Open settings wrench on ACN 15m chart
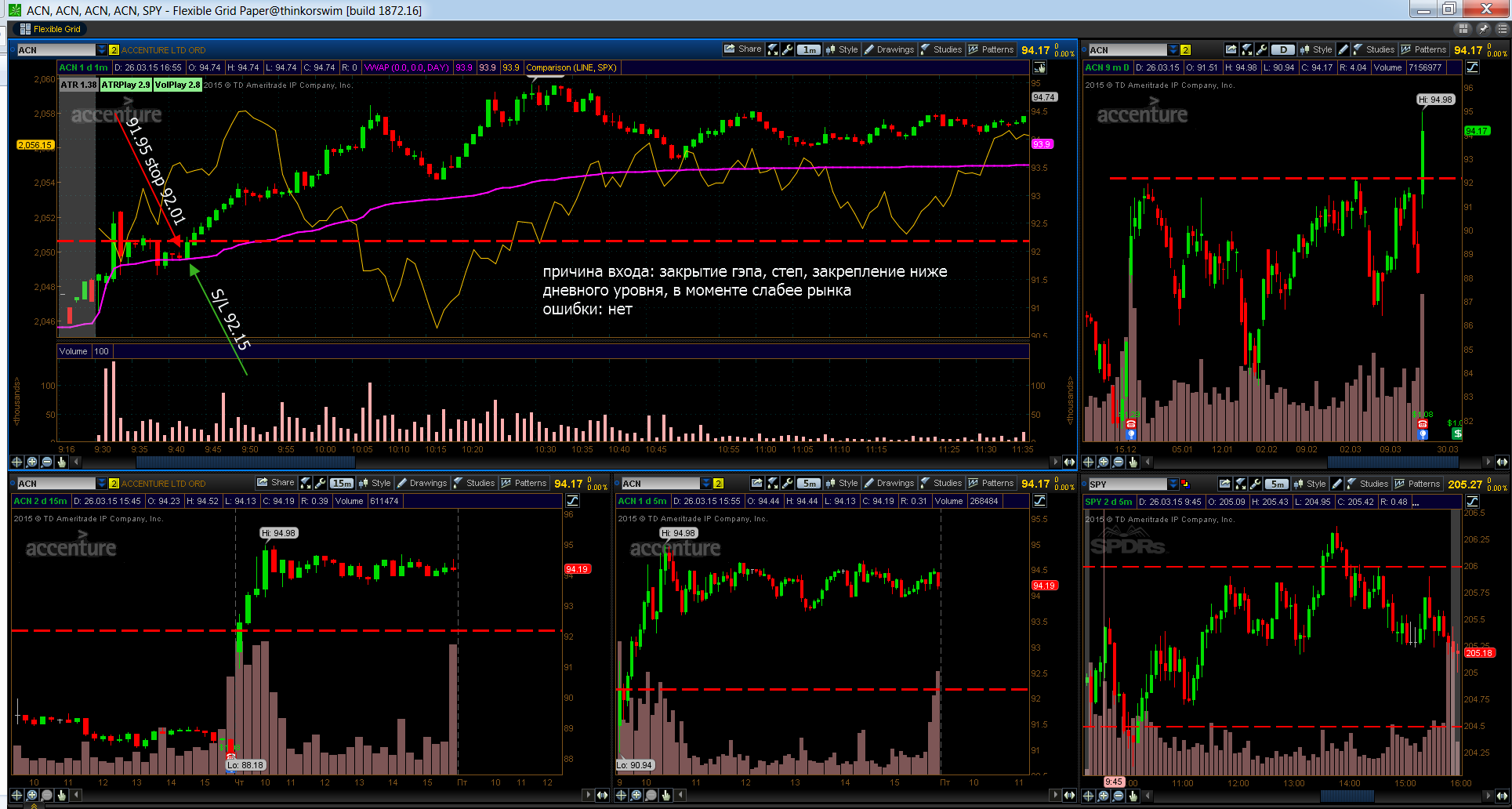Screen dimensions: 1512x809 coord(320,483)
